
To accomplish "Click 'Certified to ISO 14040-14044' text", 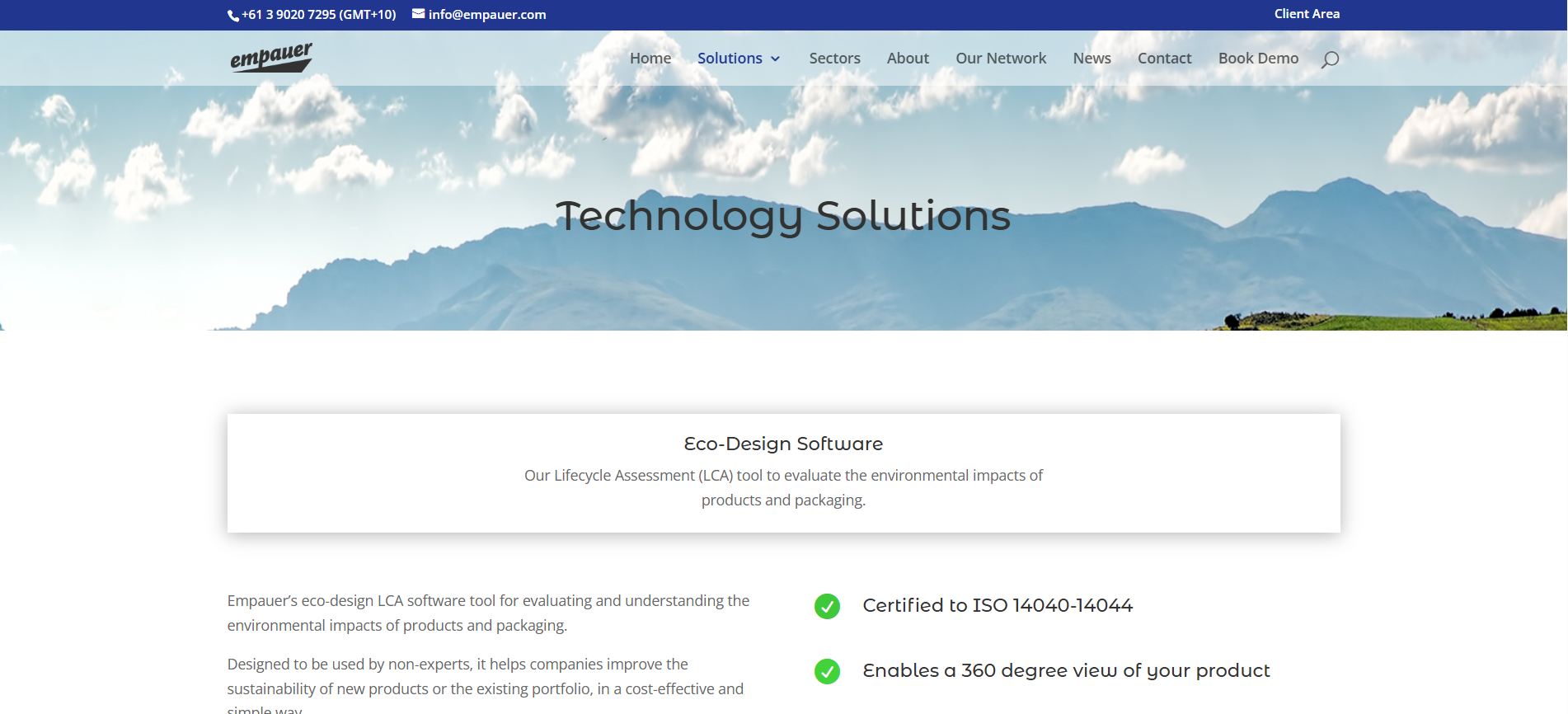I will coord(998,605).
